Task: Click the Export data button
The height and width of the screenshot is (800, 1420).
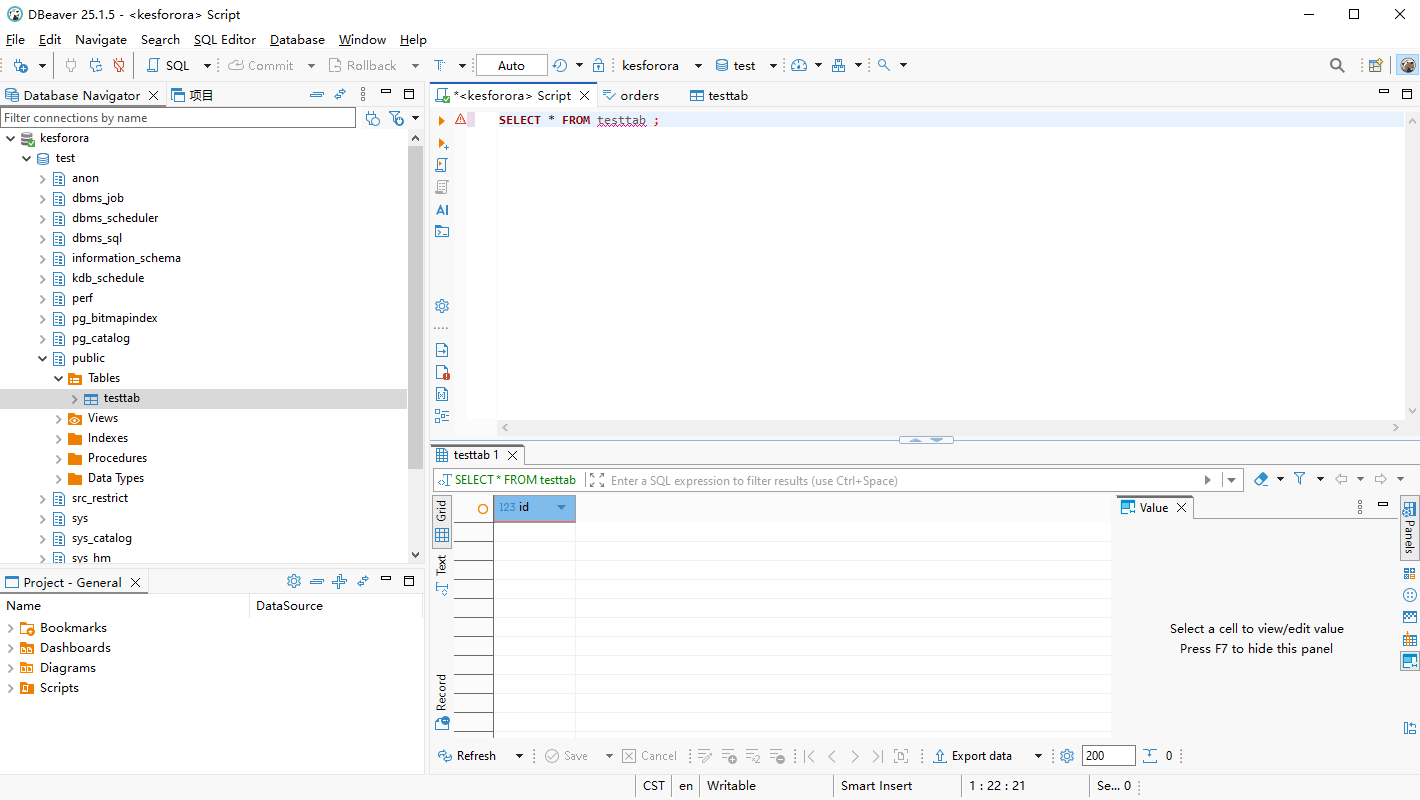Action: point(973,756)
